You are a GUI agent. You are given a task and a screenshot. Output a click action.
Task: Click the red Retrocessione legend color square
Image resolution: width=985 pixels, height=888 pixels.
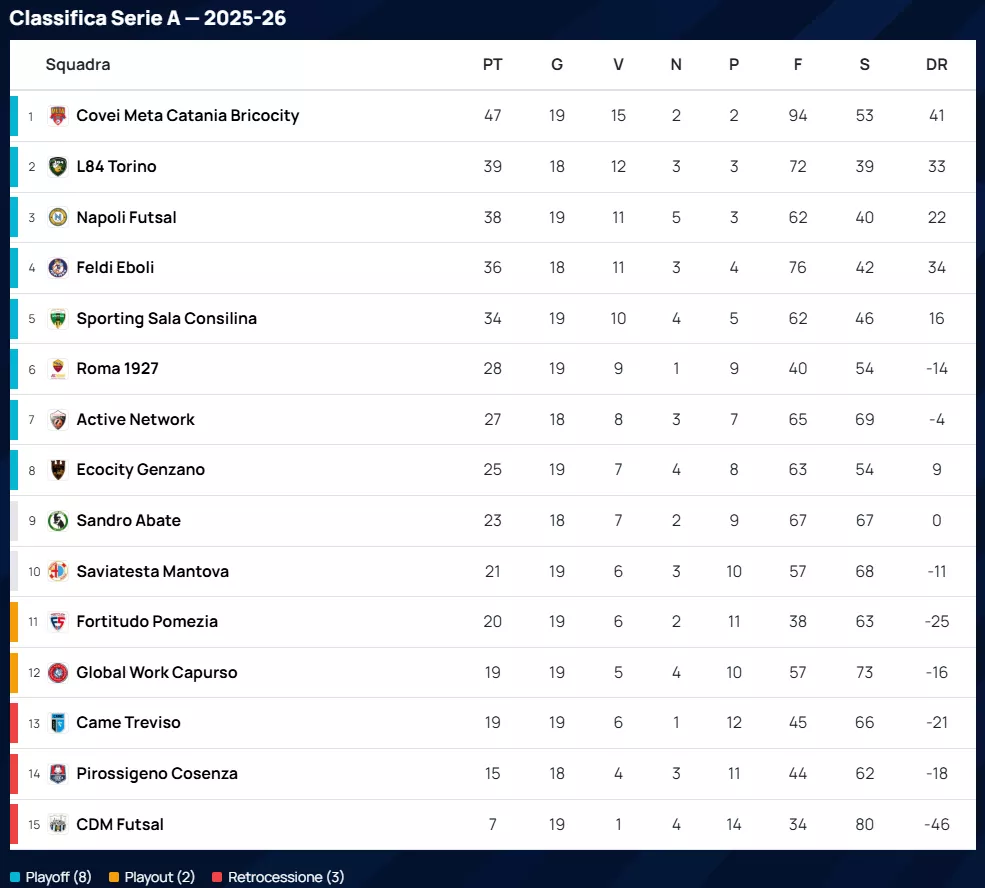[217, 878]
